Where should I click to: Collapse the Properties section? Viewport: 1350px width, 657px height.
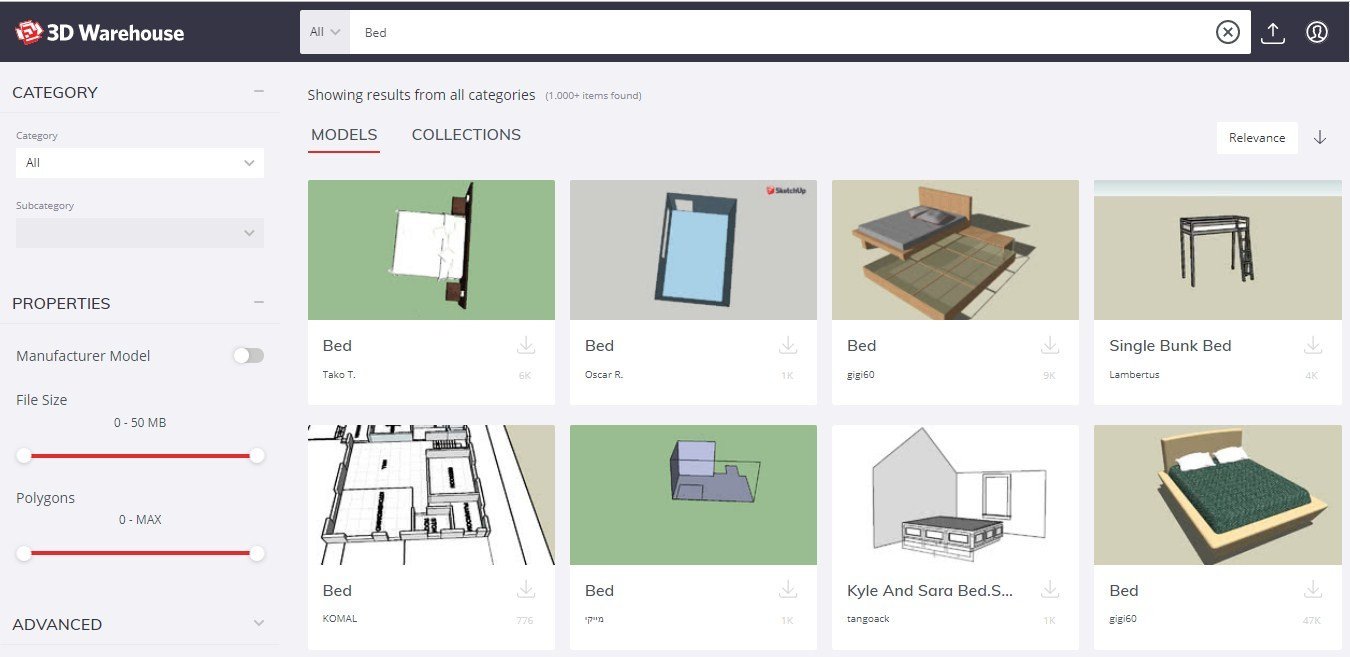pos(259,303)
